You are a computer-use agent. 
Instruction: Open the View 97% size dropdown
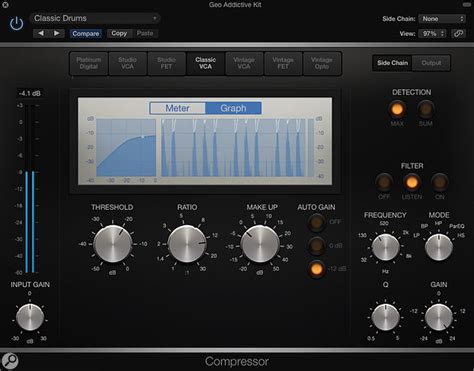[433, 33]
